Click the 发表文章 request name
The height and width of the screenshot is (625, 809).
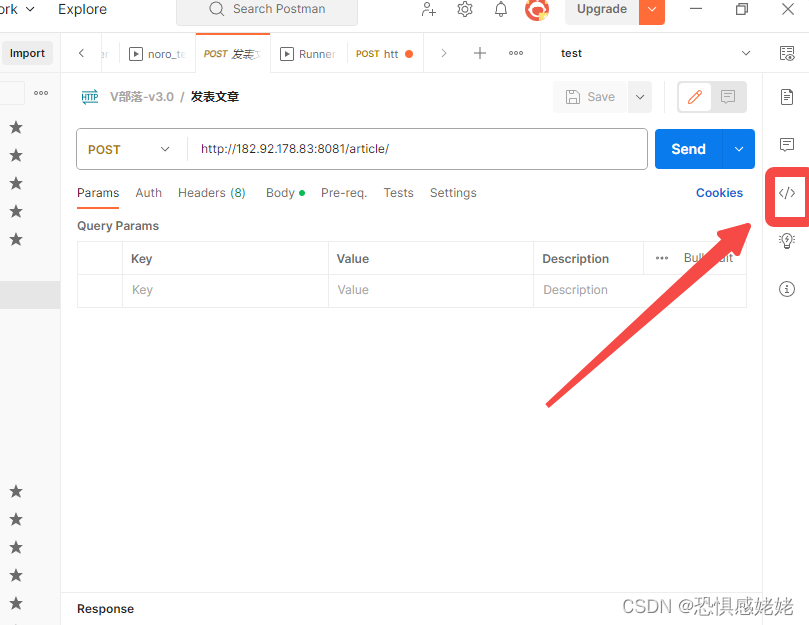click(215, 97)
